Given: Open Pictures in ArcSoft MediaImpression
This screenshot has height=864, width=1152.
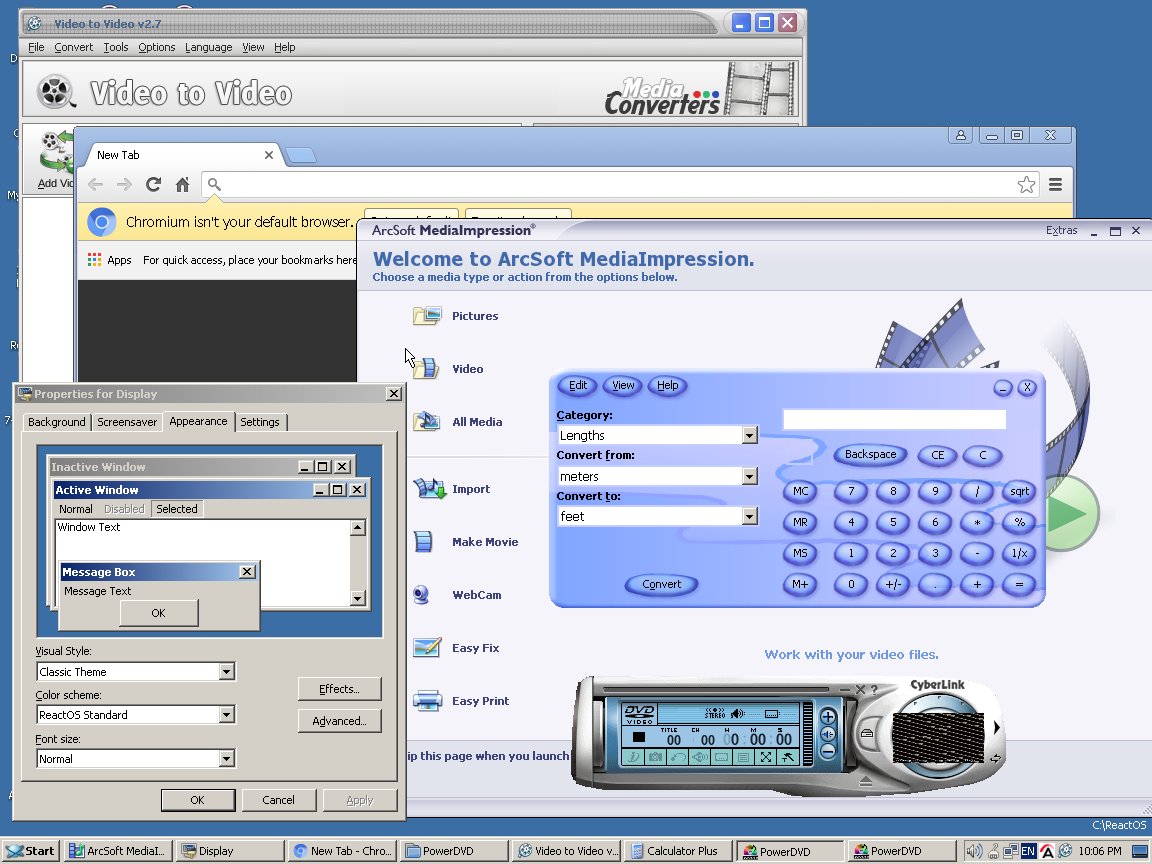Looking at the screenshot, I should click(x=456, y=316).
